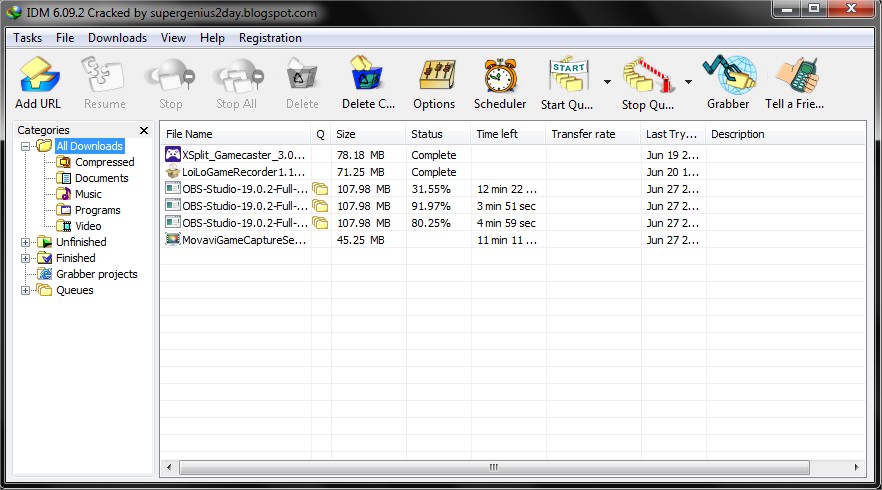
Task: Open Options from the toolbar
Action: click(x=436, y=74)
